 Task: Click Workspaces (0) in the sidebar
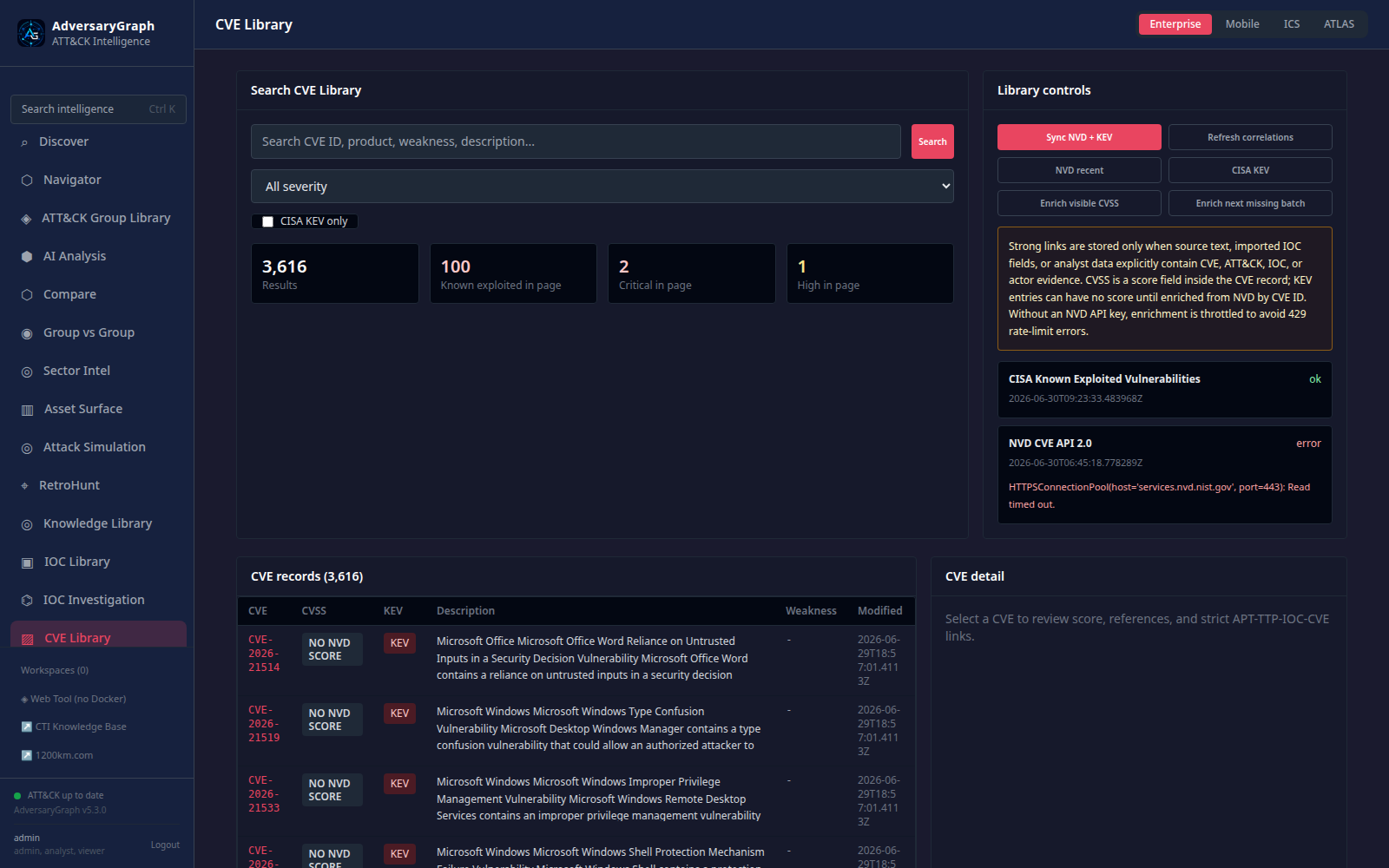[x=55, y=670]
